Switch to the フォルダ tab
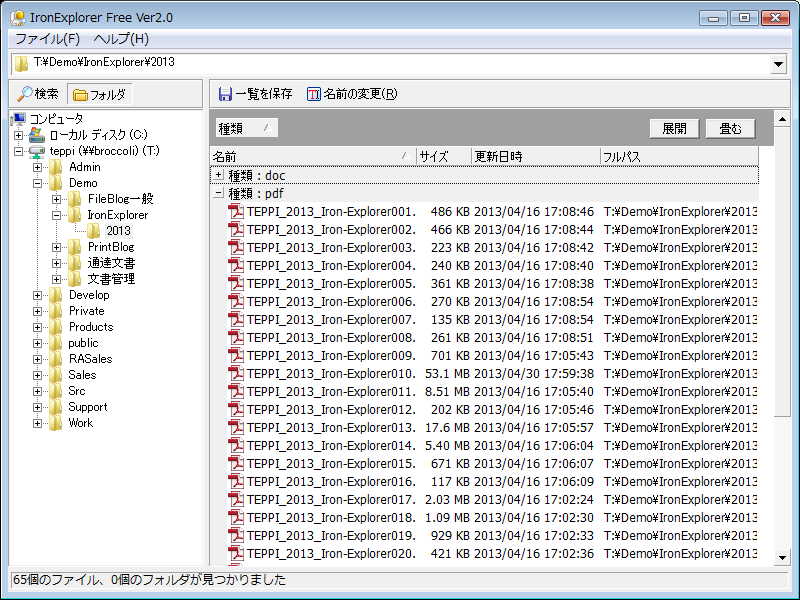 tap(100, 94)
